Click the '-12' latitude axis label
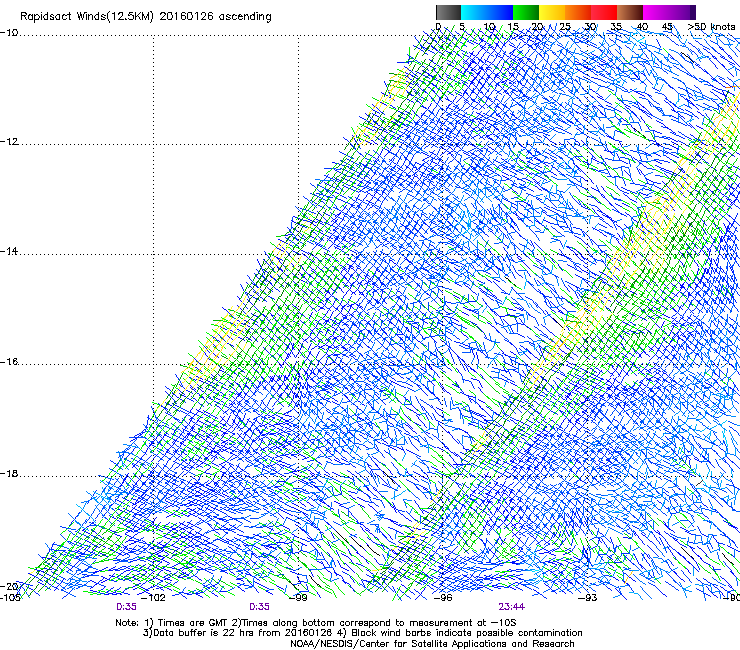This screenshot has width=740, height=650. (9, 142)
